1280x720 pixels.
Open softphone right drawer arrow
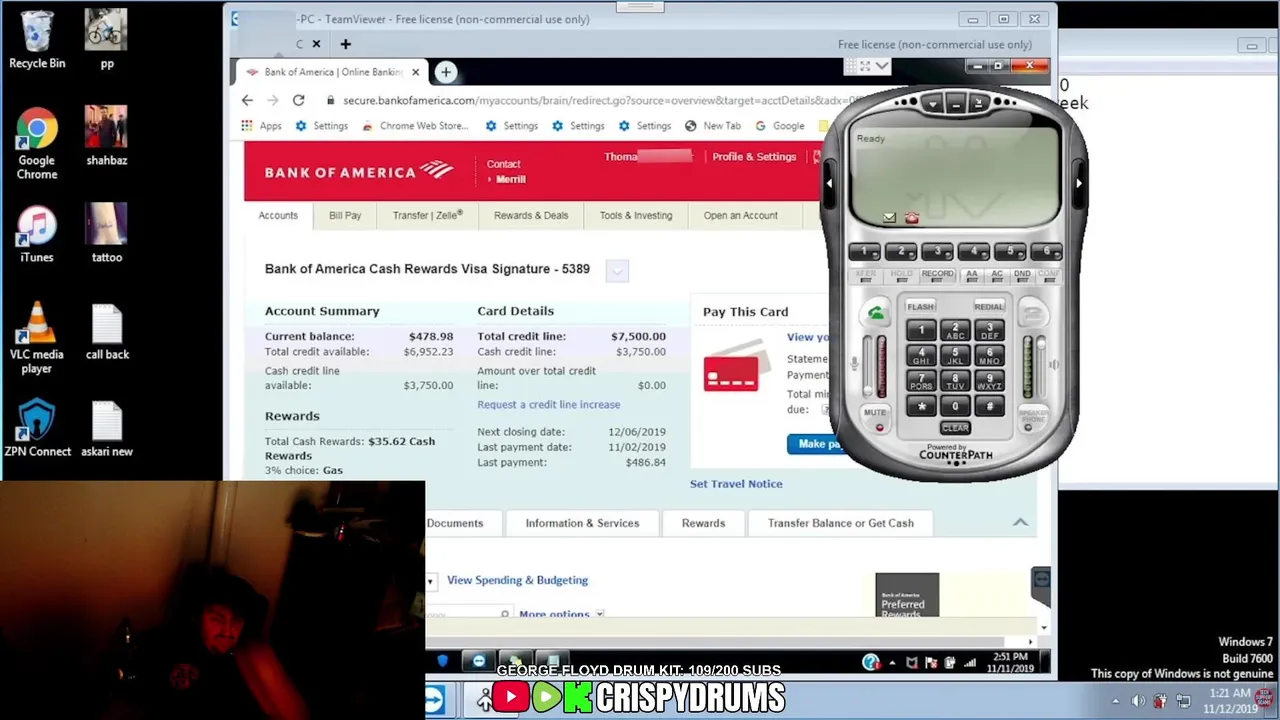1078,183
